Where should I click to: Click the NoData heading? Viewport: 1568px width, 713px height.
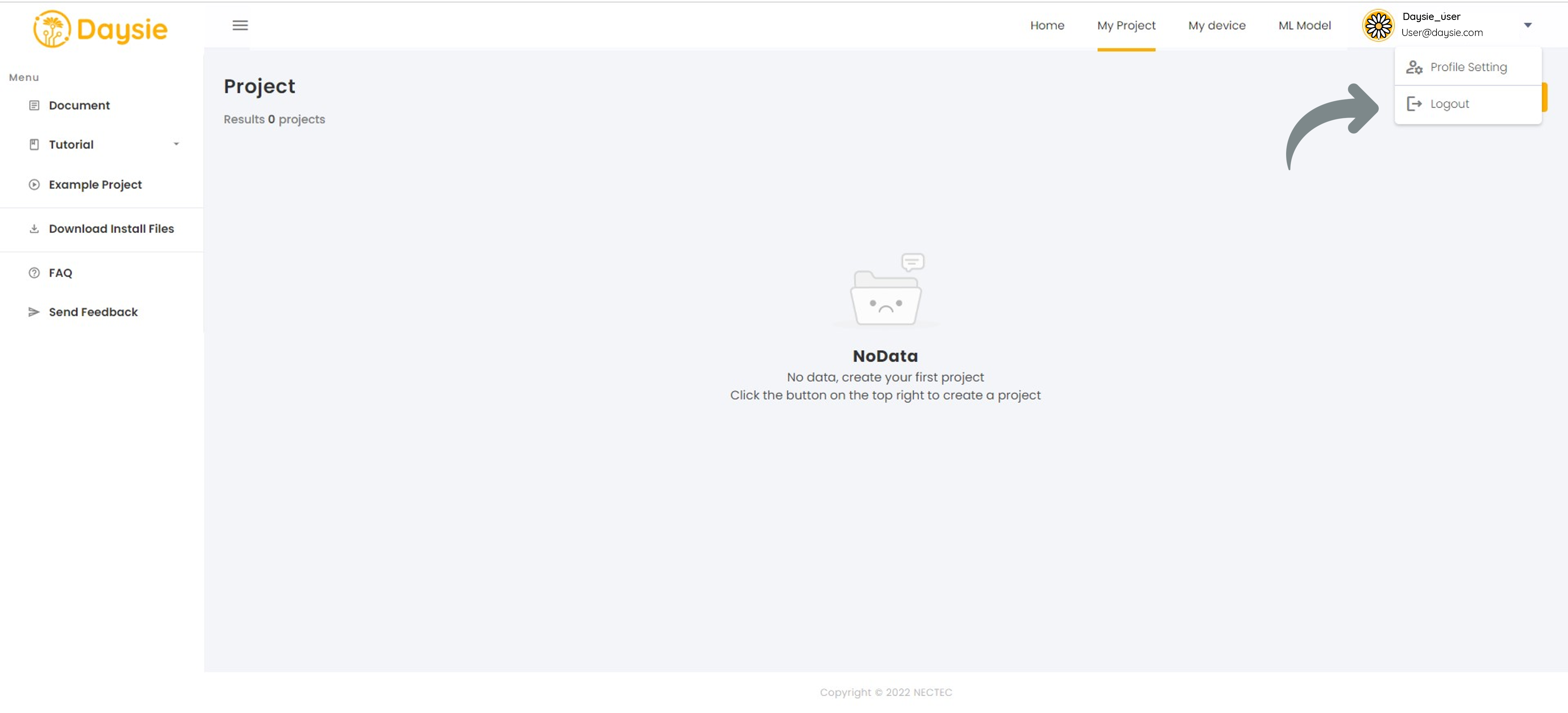click(885, 356)
